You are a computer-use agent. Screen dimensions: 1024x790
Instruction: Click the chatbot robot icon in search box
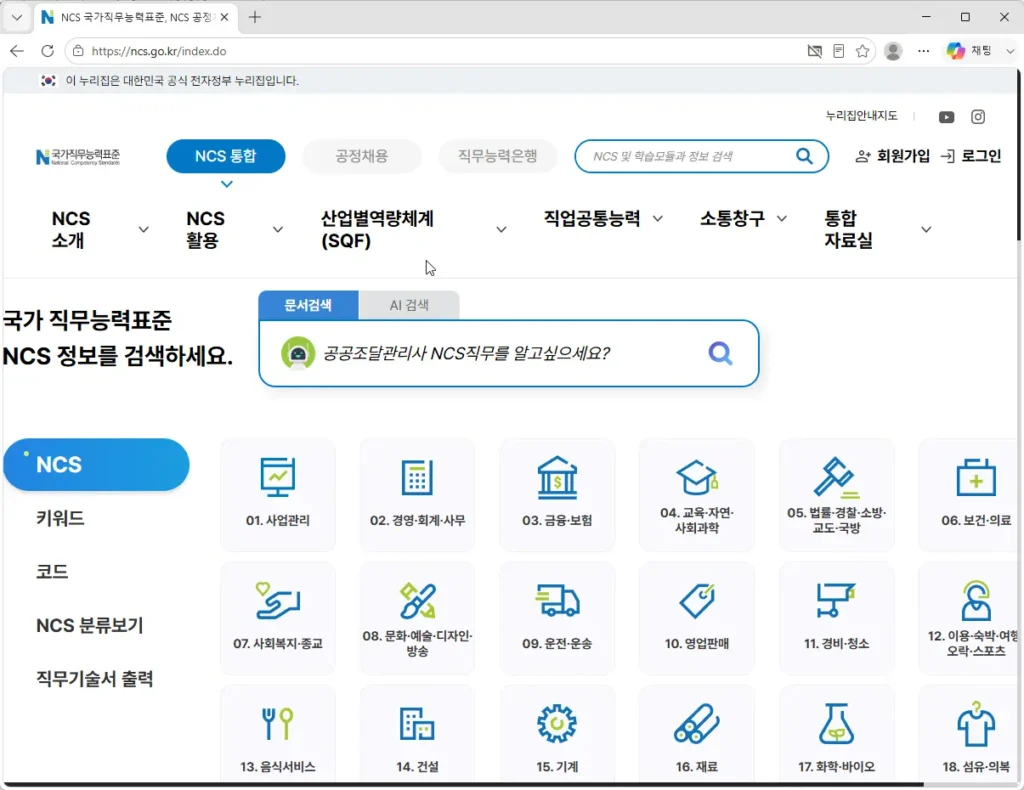(298, 353)
